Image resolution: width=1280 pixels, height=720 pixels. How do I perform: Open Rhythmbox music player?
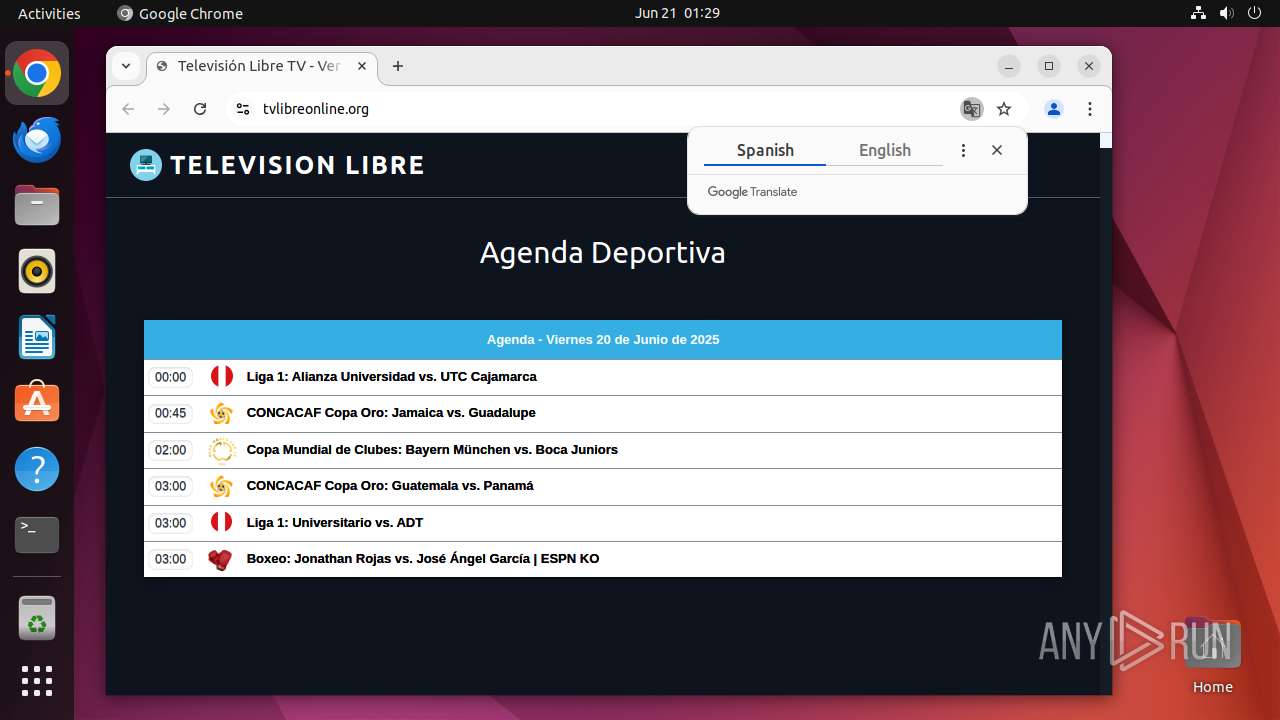coord(37,271)
